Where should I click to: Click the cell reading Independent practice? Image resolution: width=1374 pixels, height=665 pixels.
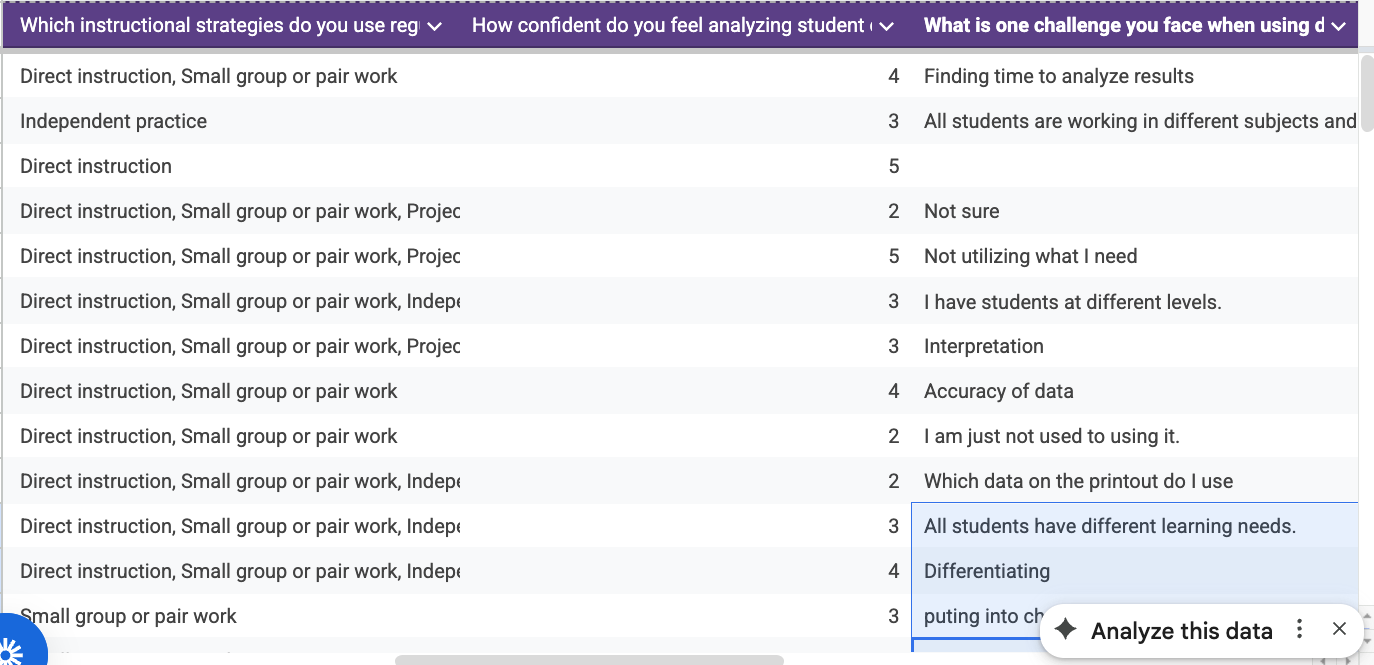113,121
